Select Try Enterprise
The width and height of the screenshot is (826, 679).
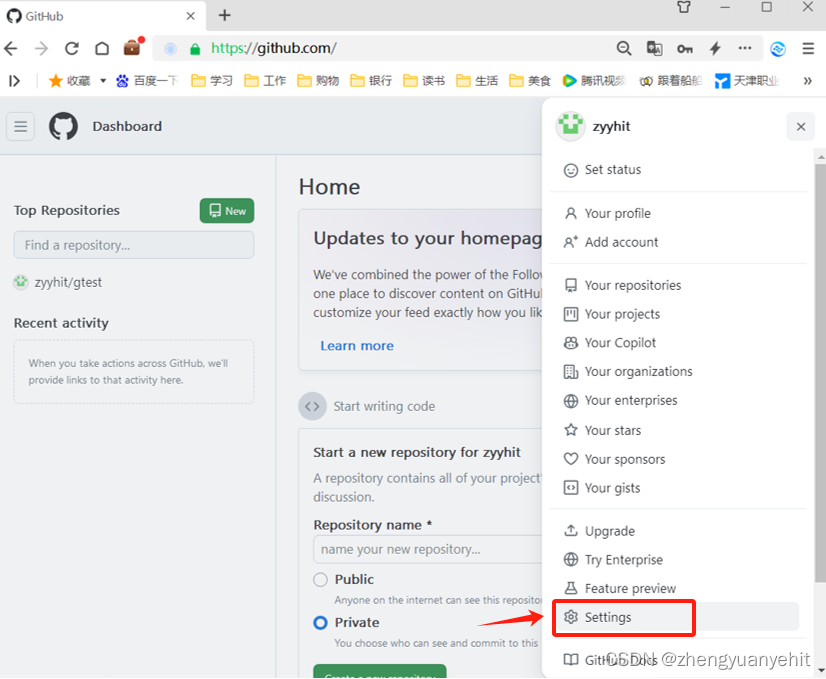680,559
